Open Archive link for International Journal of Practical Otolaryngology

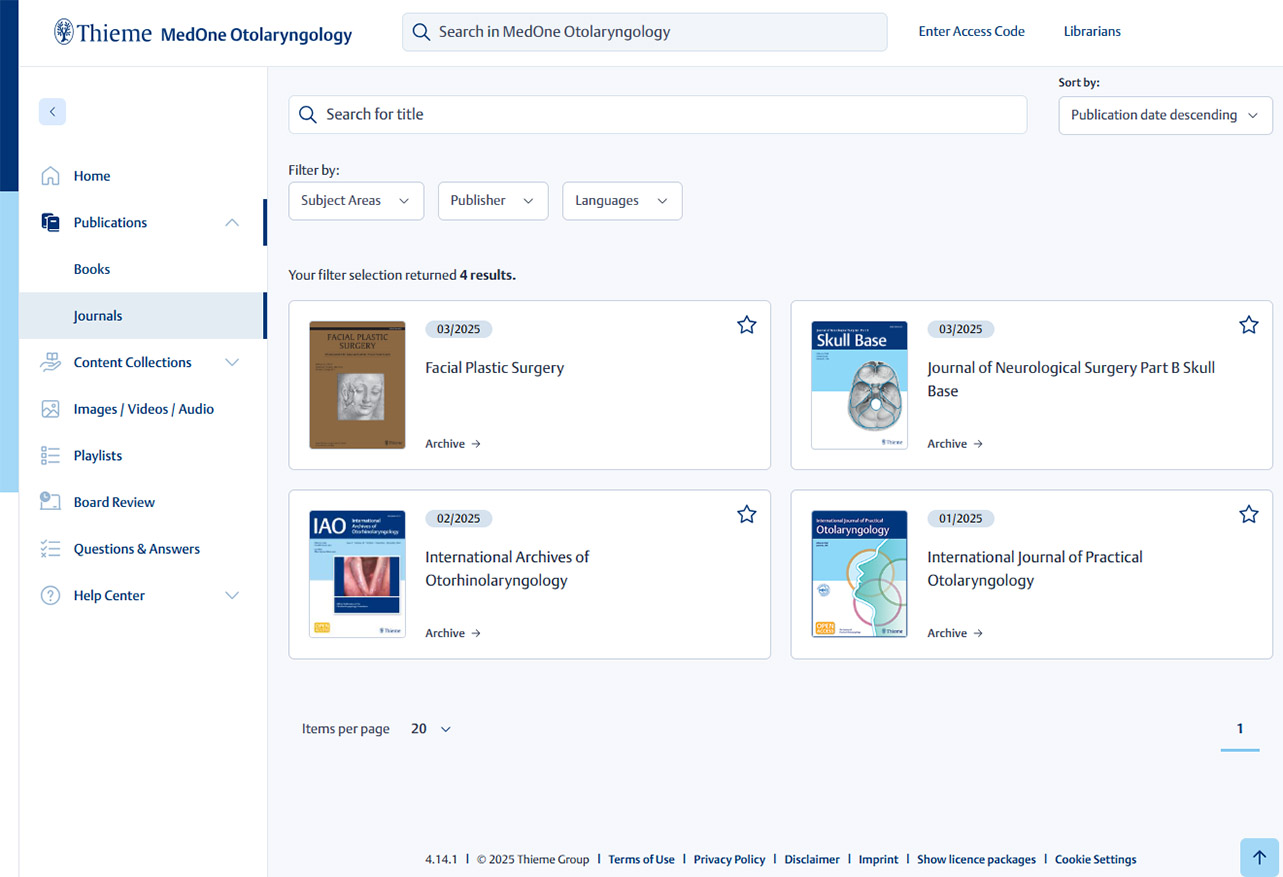click(x=954, y=633)
